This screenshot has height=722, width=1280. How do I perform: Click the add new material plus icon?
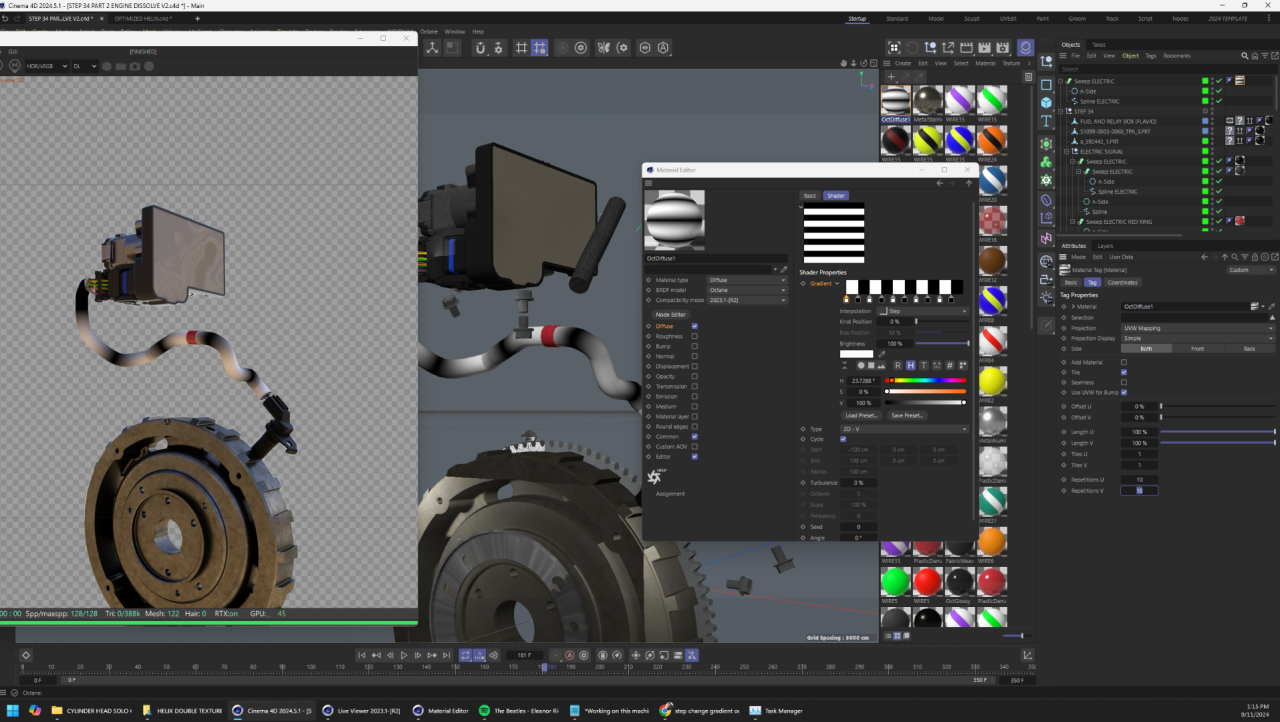[892, 76]
